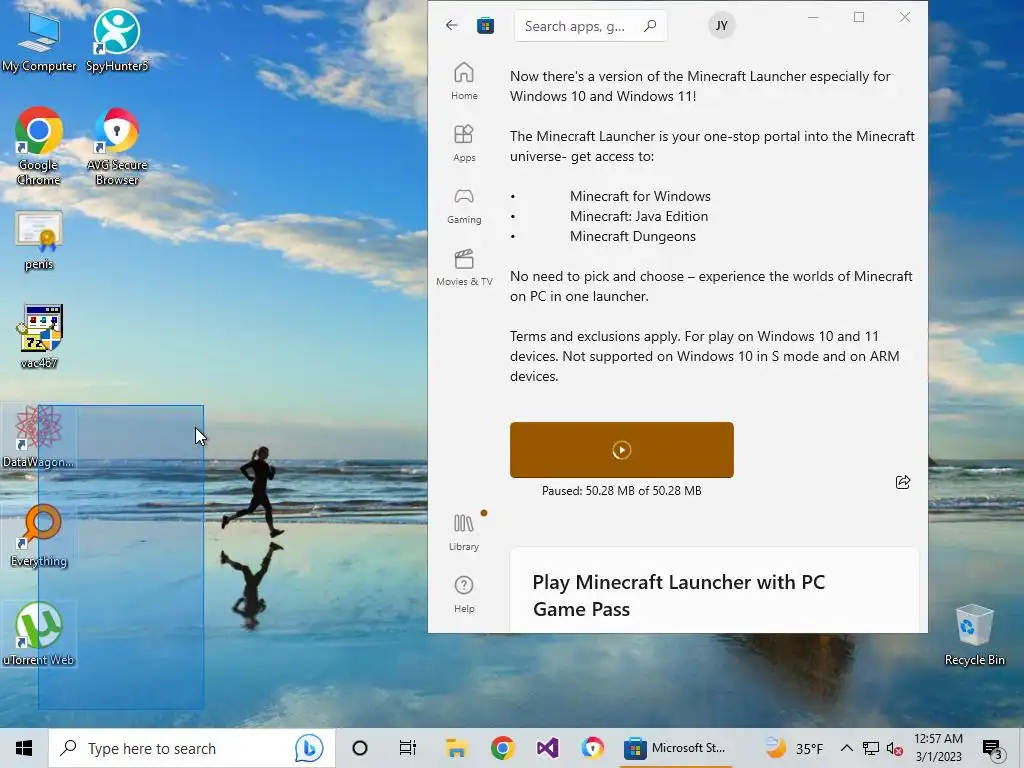1024x768 pixels.
Task: Open the JY account profile button
Action: pos(721,25)
